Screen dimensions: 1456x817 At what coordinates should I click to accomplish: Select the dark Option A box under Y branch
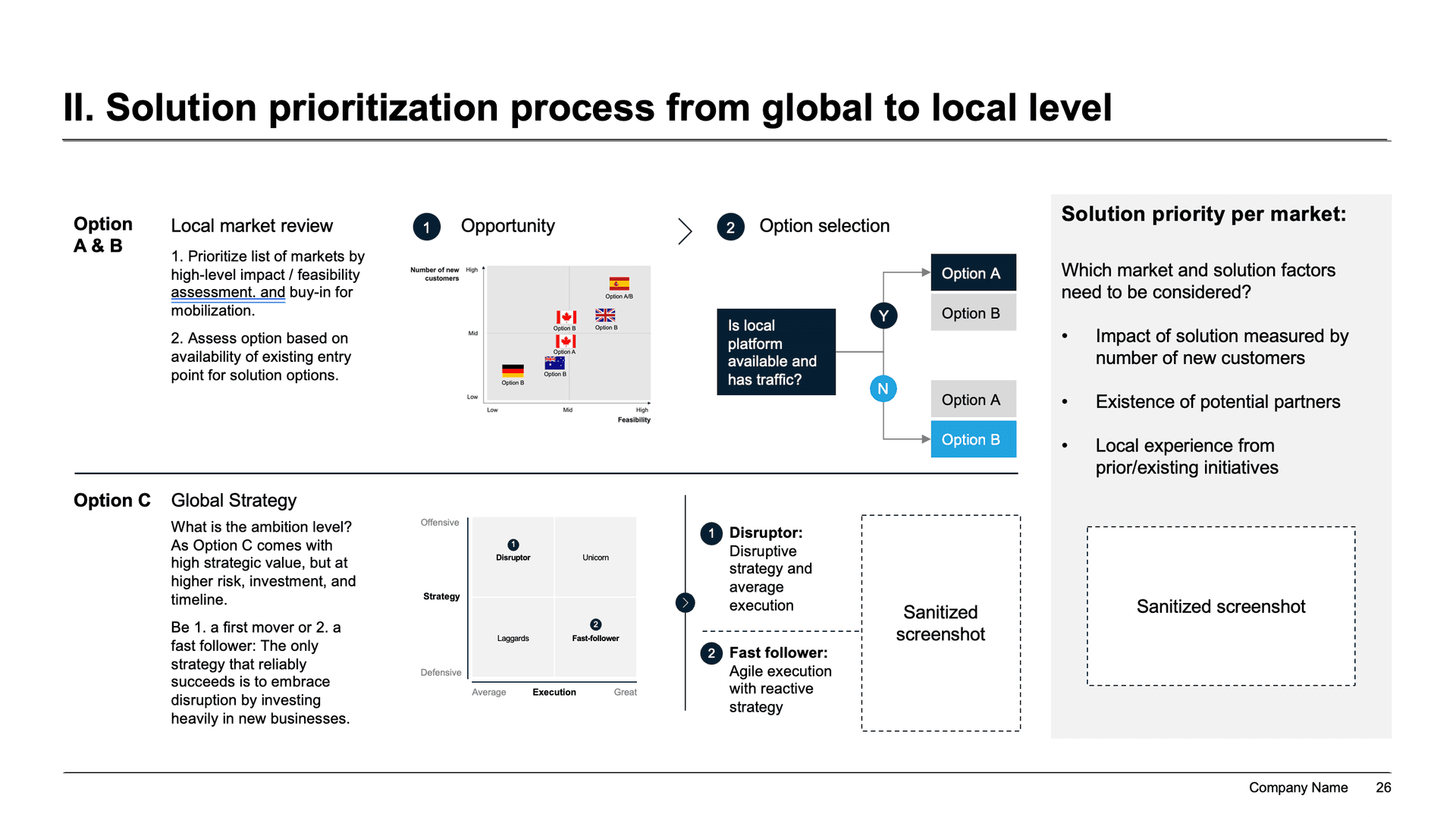point(973,273)
